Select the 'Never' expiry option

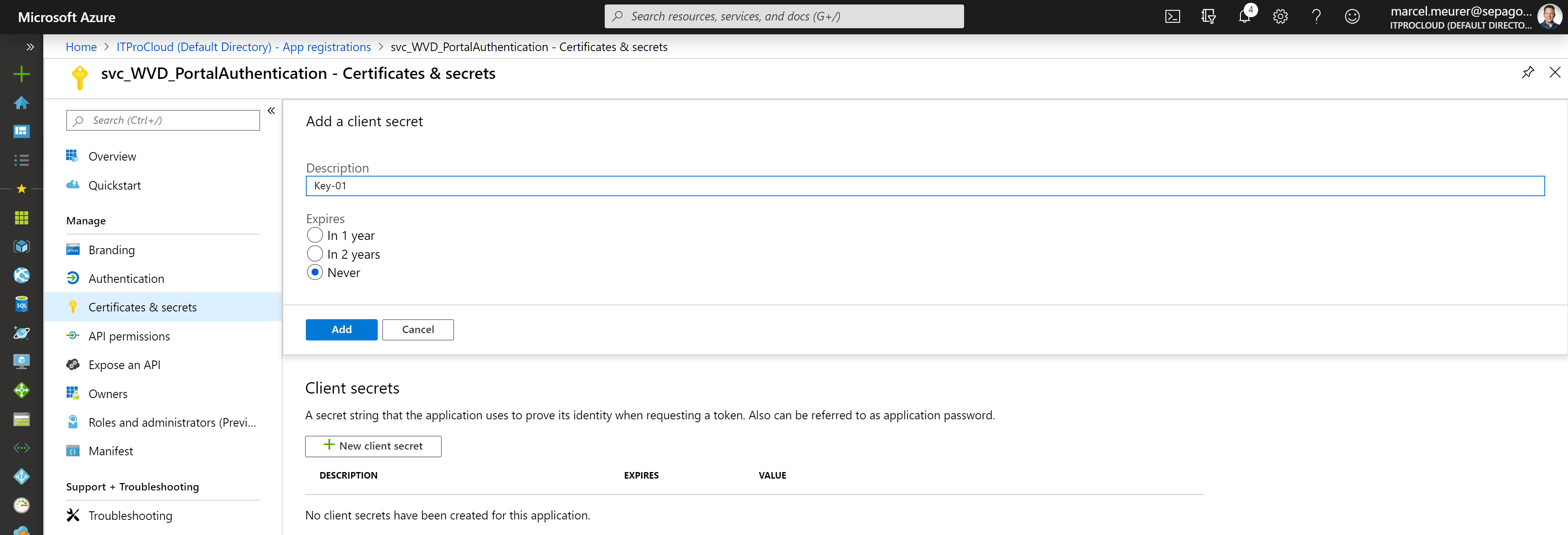point(315,272)
